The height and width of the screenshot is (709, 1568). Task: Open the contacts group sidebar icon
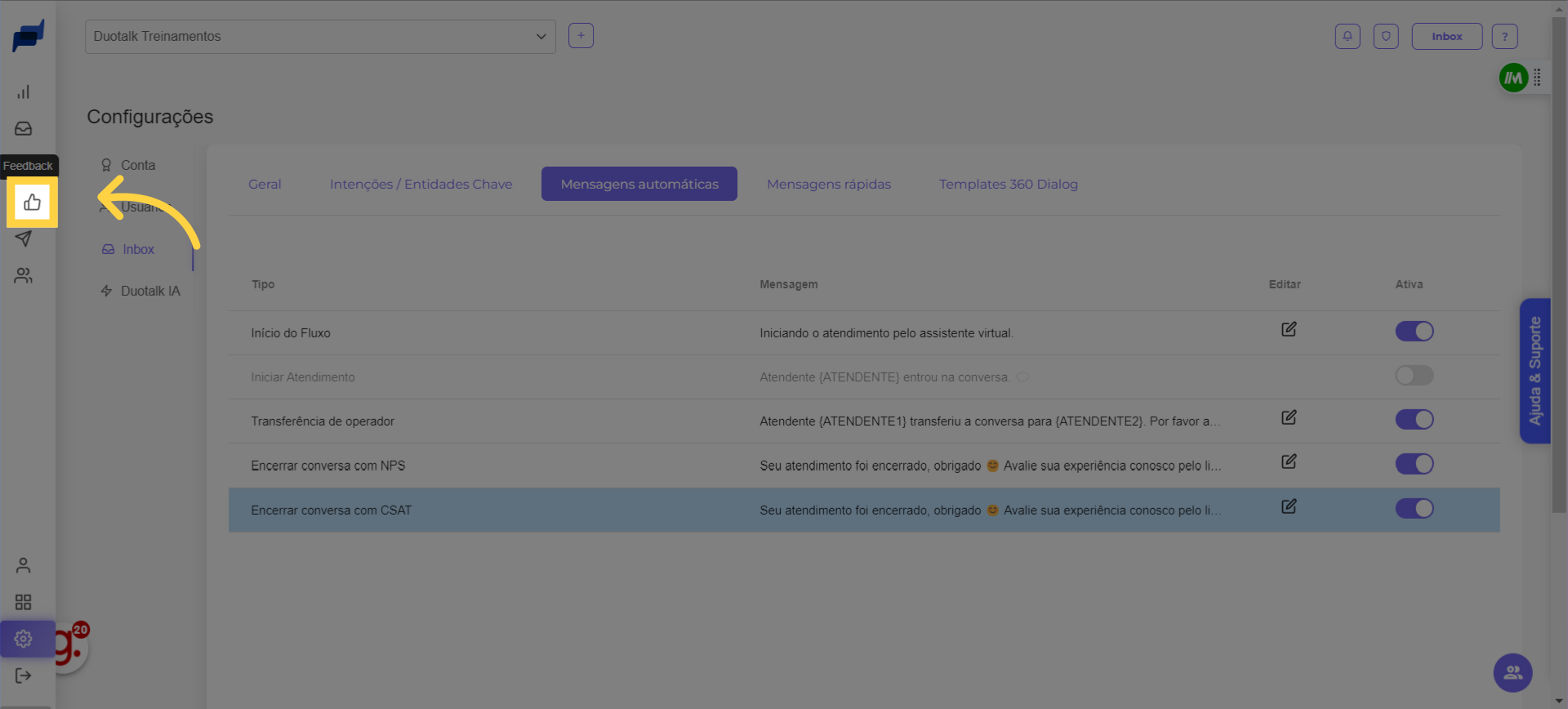24,275
